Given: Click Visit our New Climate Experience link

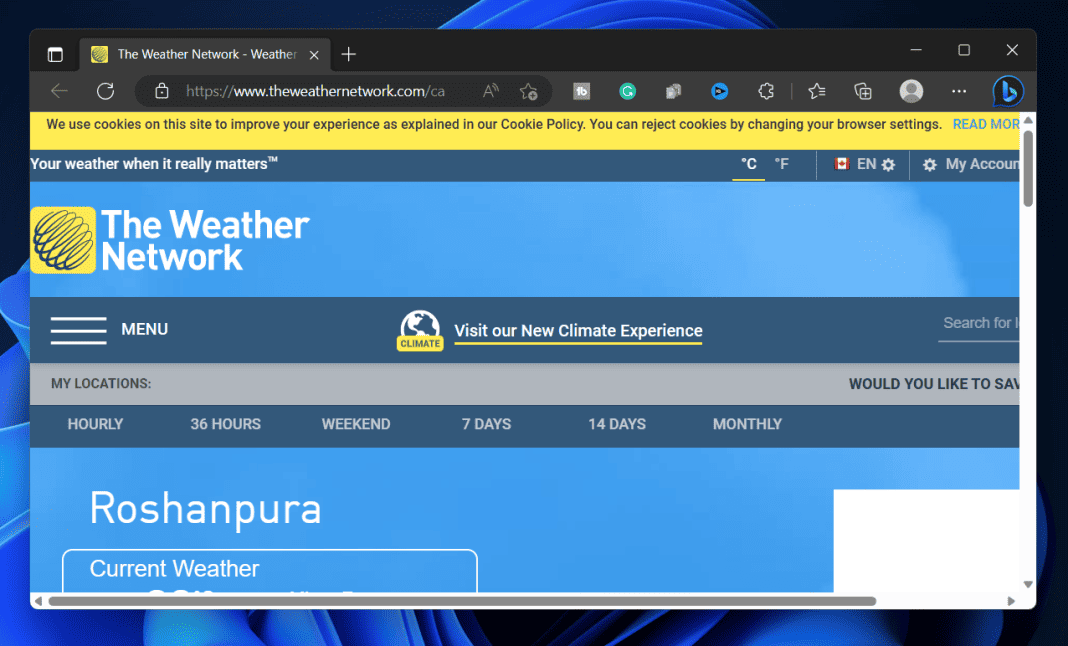Looking at the screenshot, I should pyautogui.click(x=578, y=330).
